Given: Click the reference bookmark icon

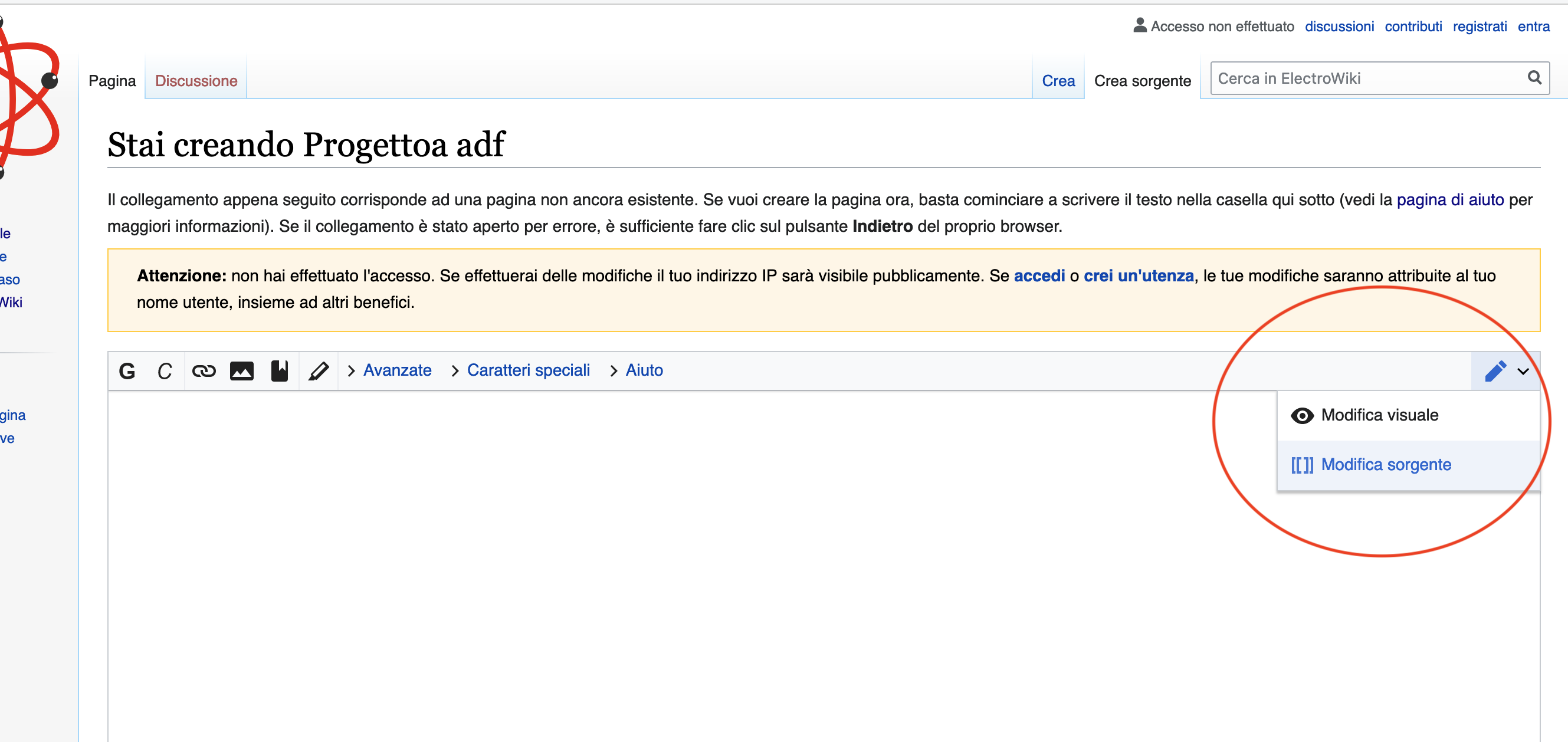Looking at the screenshot, I should click(x=280, y=370).
